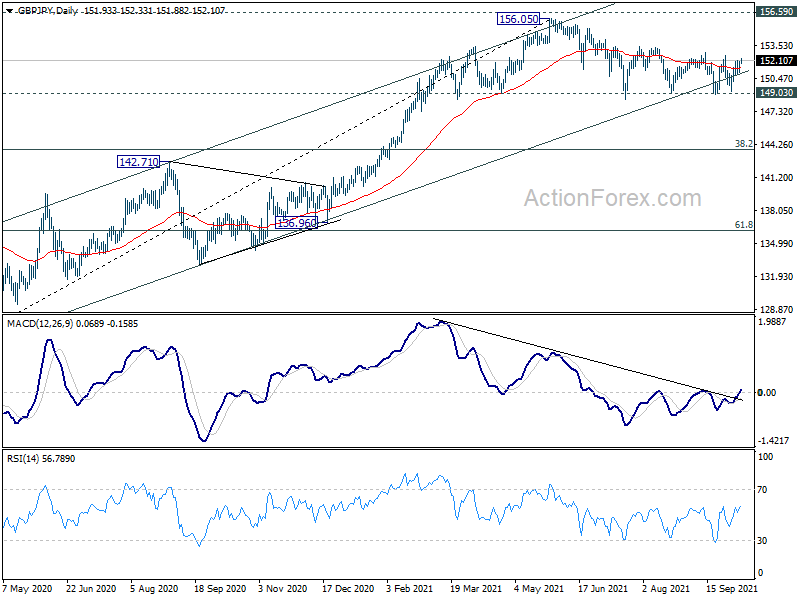Click the 138.050 price axis value

[x=776, y=210]
